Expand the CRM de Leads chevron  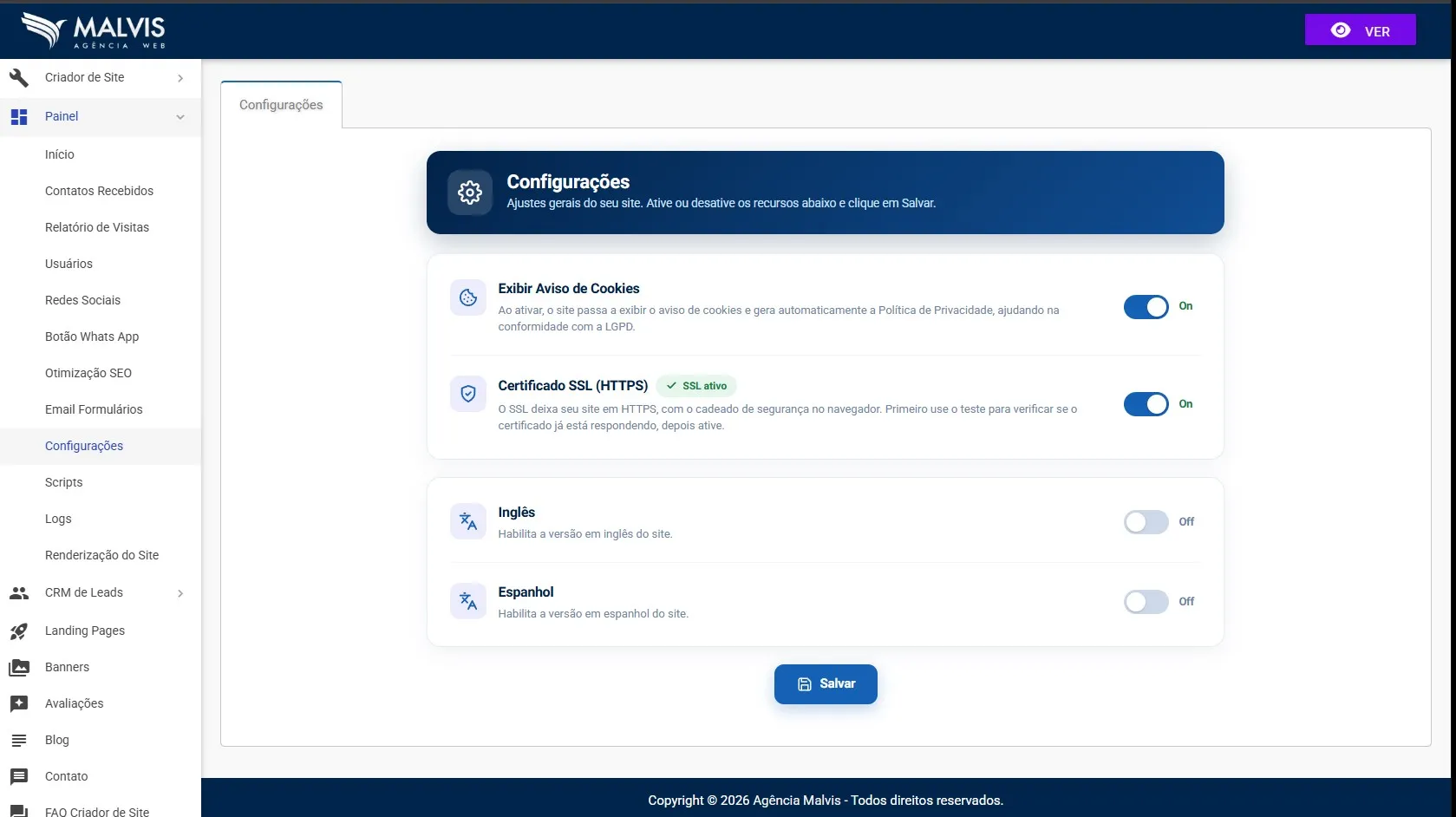click(180, 593)
